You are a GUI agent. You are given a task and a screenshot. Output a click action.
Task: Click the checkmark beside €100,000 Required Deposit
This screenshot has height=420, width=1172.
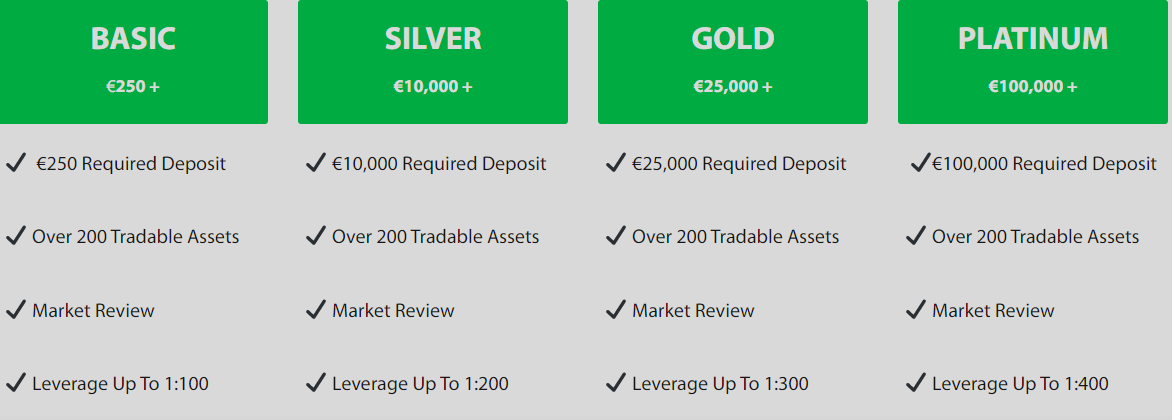tap(920, 162)
